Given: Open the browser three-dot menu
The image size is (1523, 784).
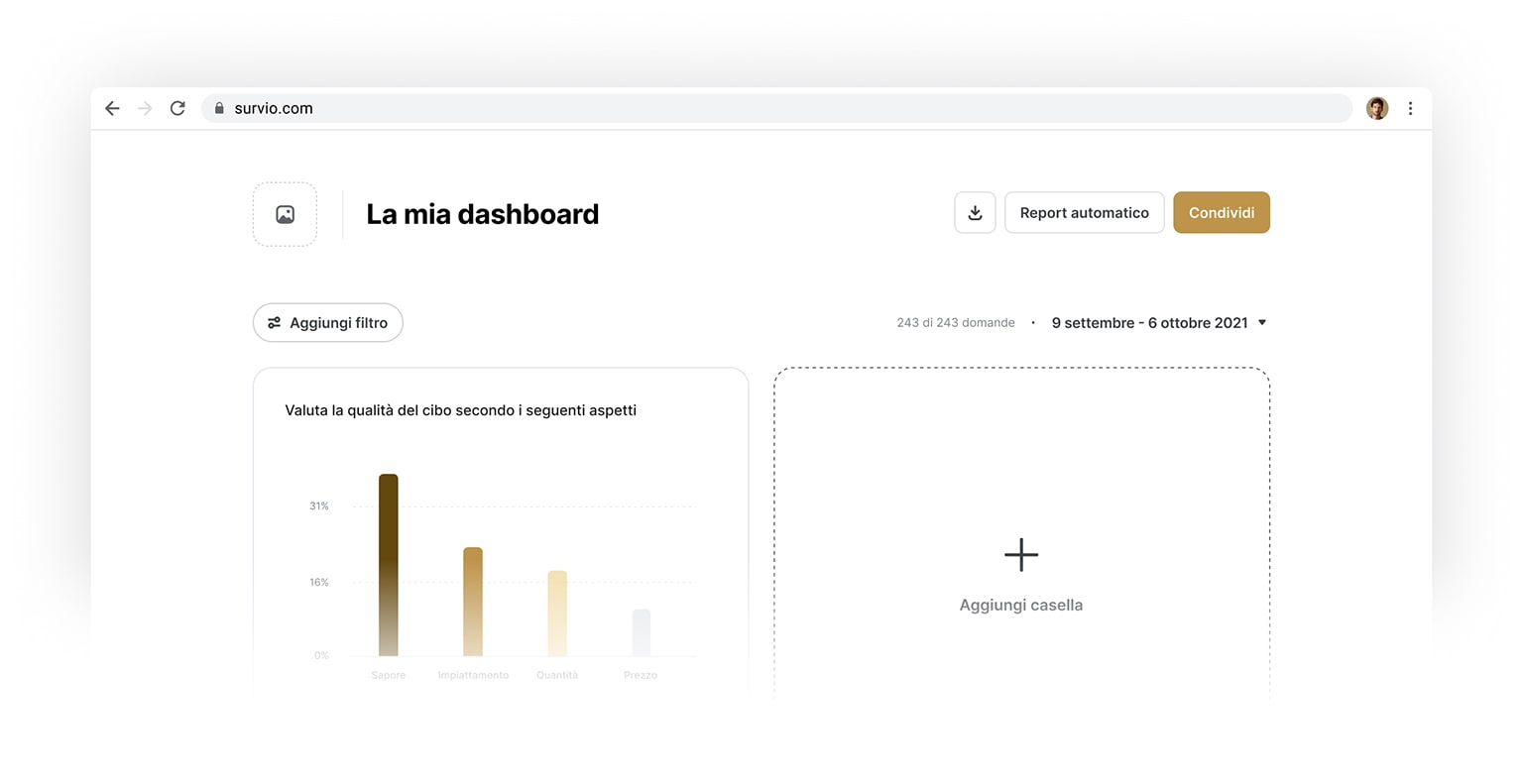Looking at the screenshot, I should click(1411, 108).
